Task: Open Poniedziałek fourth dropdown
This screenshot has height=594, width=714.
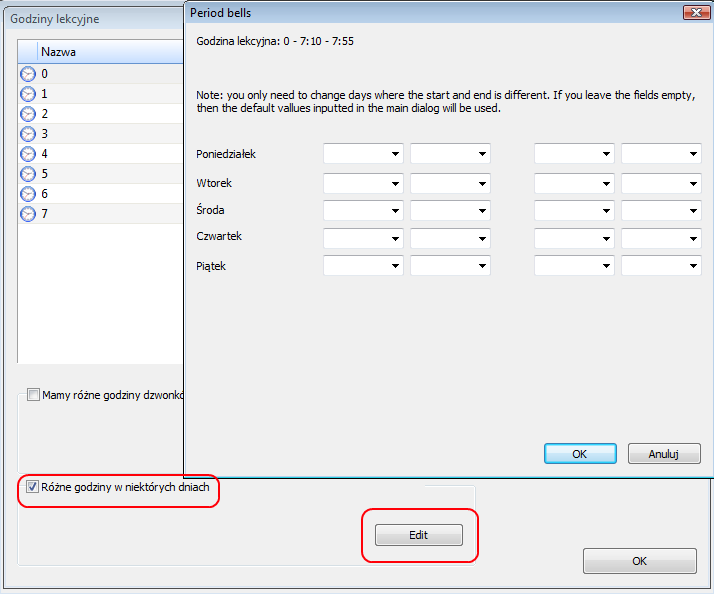Action: click(x=661, y=154)
